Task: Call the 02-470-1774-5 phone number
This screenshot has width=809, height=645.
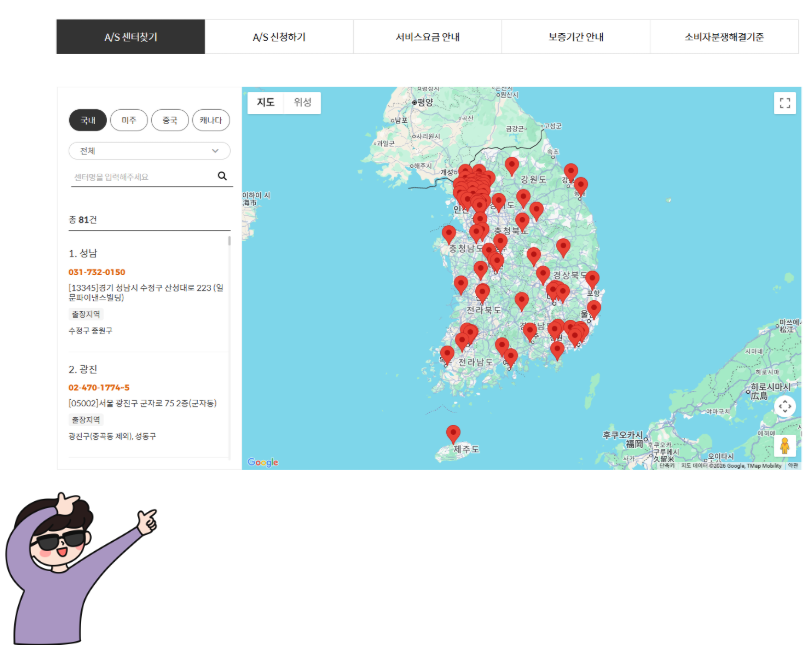Action: [x=99, y=388]
